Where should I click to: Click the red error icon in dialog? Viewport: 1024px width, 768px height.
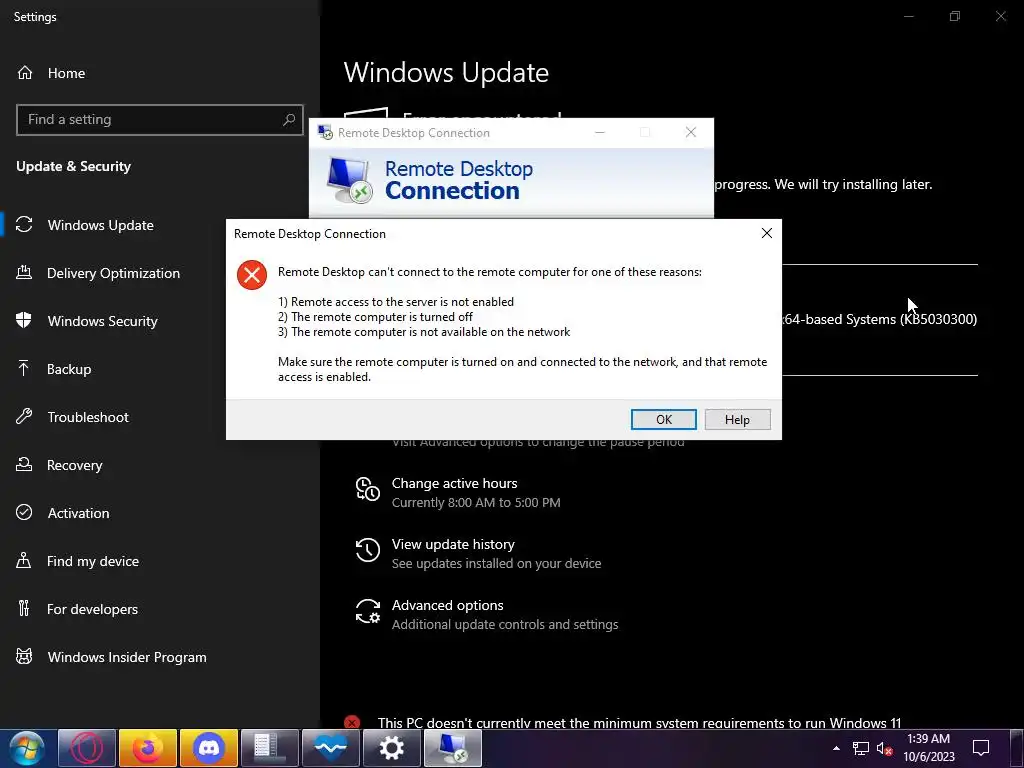[251, 274]
